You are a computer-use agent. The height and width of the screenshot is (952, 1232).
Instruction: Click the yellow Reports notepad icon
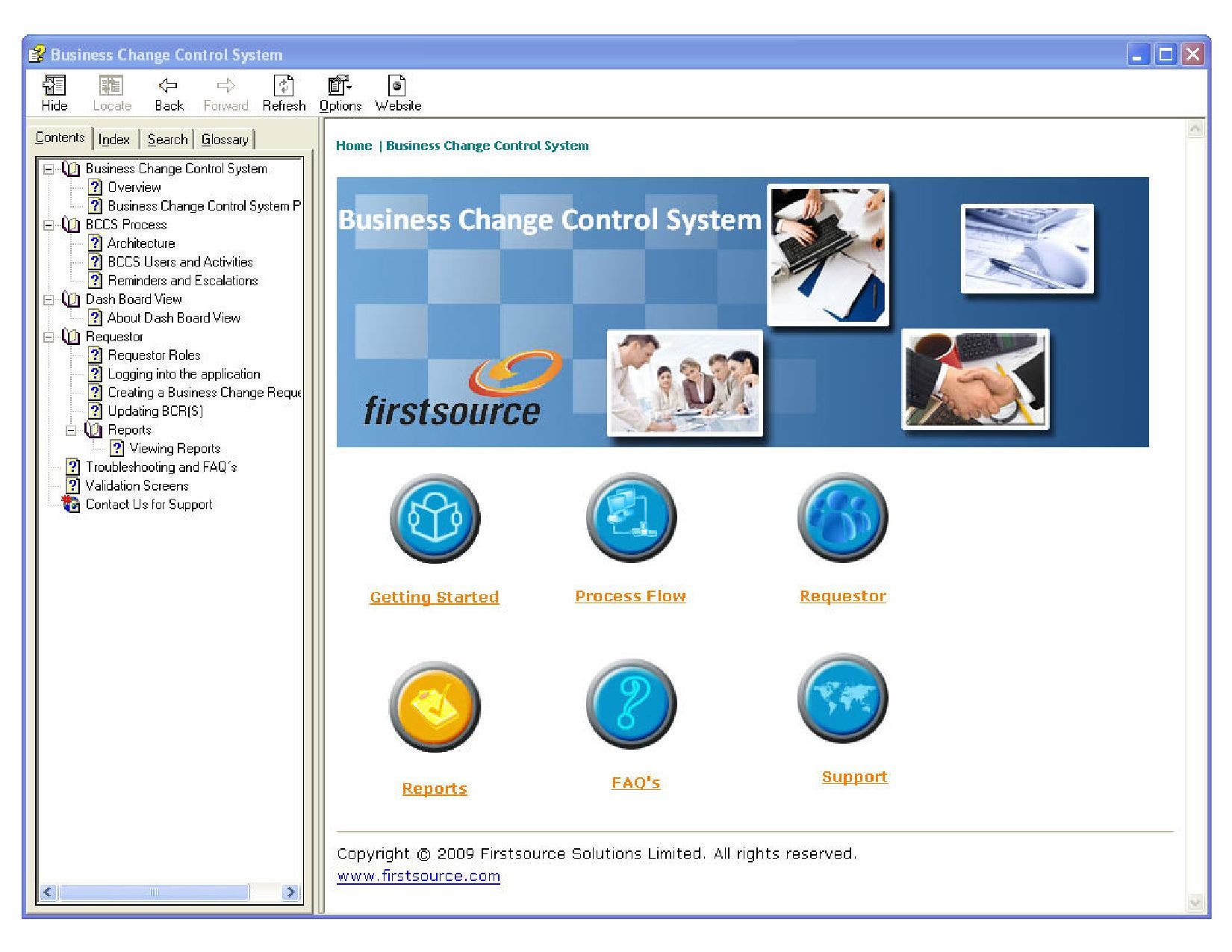[435, 706]
